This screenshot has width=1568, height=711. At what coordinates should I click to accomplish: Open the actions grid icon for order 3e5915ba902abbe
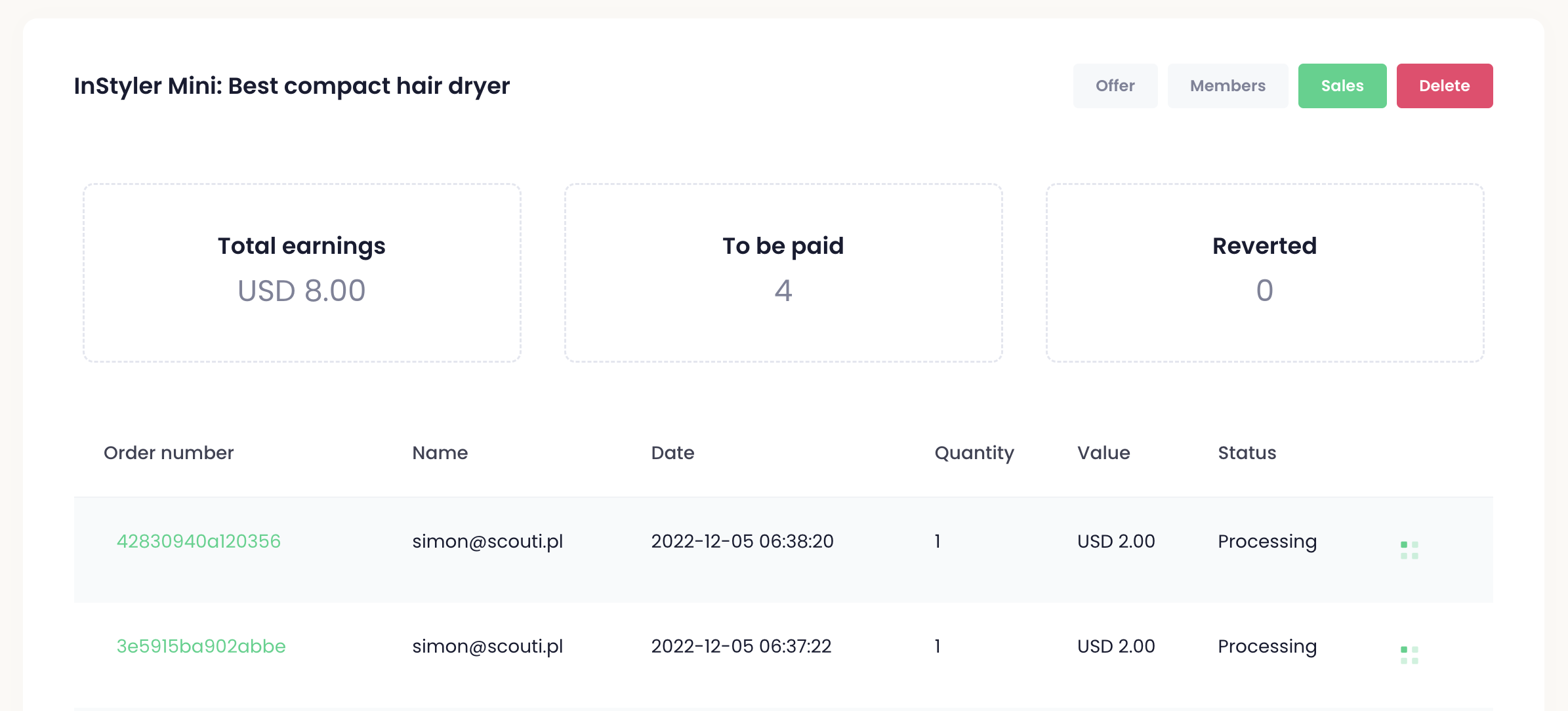point(1409,655)
